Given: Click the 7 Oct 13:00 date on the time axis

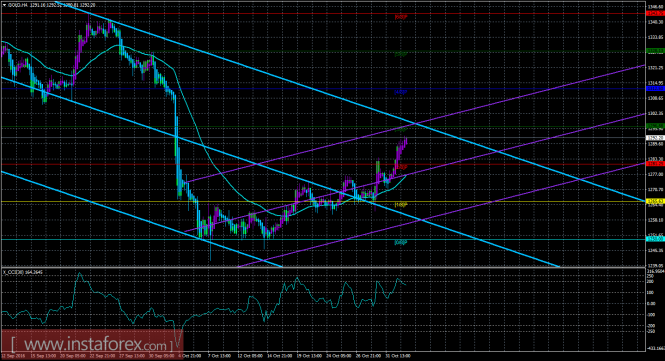Looking at the screenshot, I should pyautogui.click(x=219, y=356).
